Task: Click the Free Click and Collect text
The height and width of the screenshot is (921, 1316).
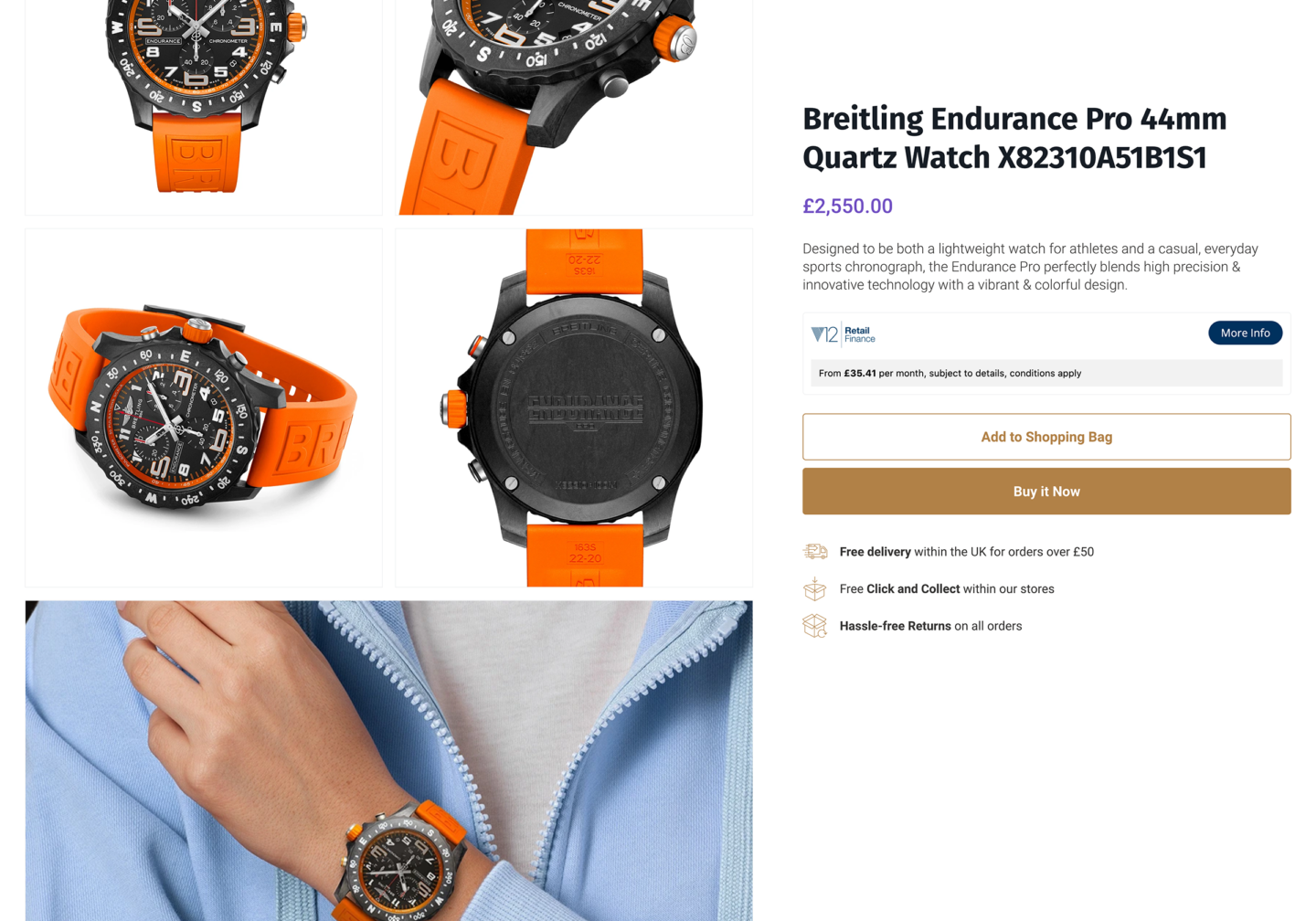Action: [947, 589]
